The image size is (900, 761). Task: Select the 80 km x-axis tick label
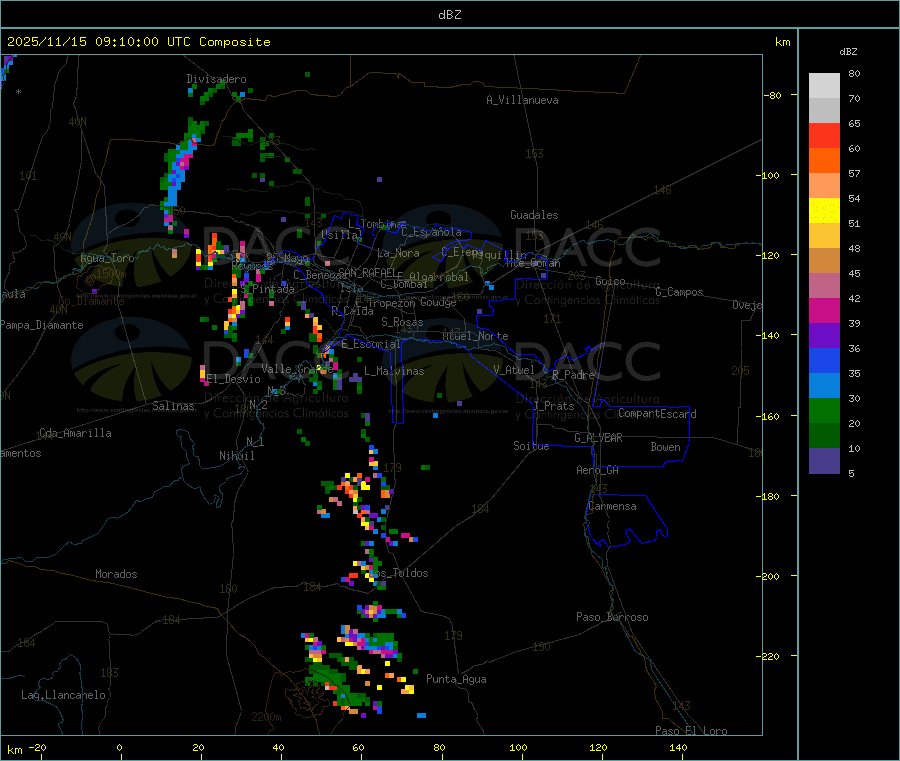pos(439,747)
